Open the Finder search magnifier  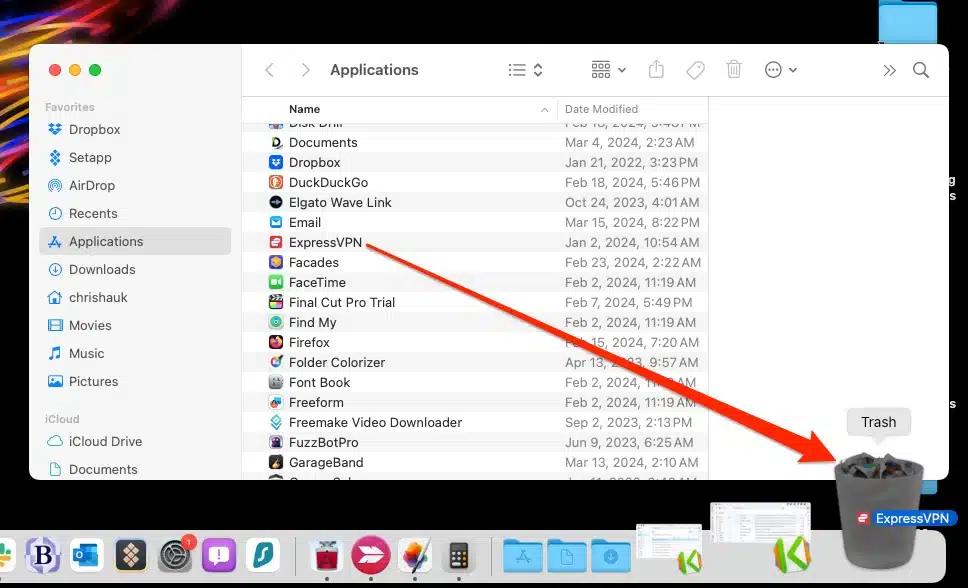point(921,70)
